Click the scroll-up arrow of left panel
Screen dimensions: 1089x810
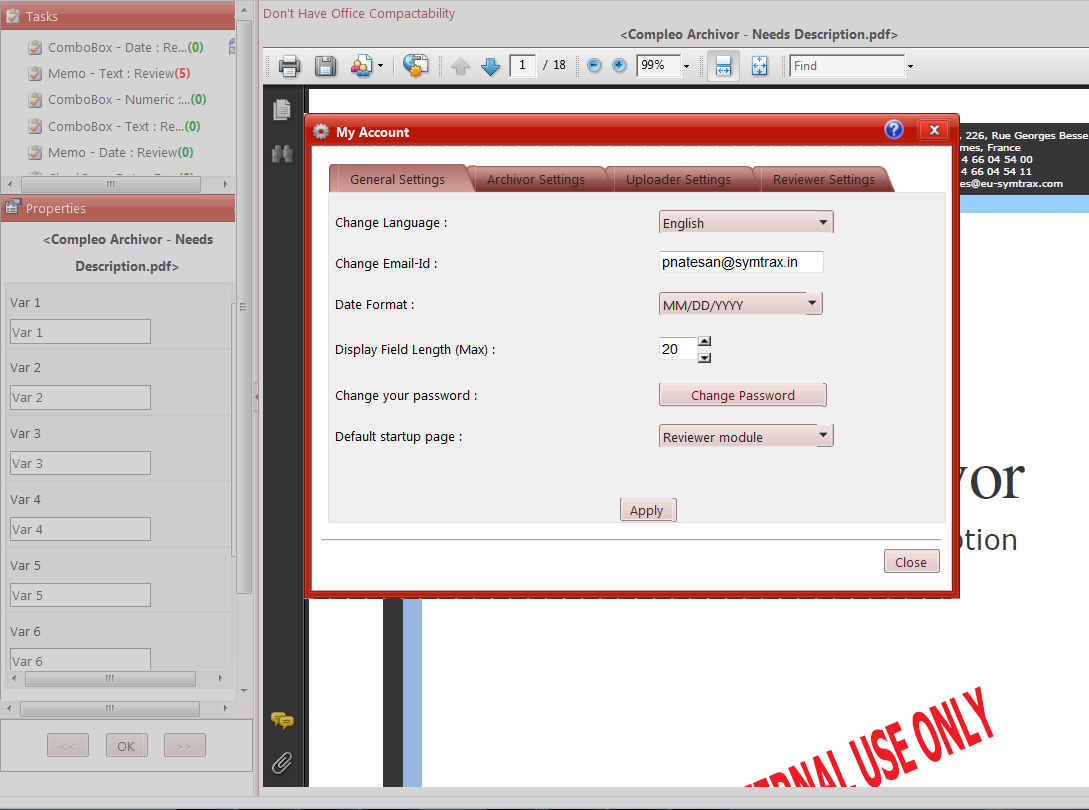point(244,10)
